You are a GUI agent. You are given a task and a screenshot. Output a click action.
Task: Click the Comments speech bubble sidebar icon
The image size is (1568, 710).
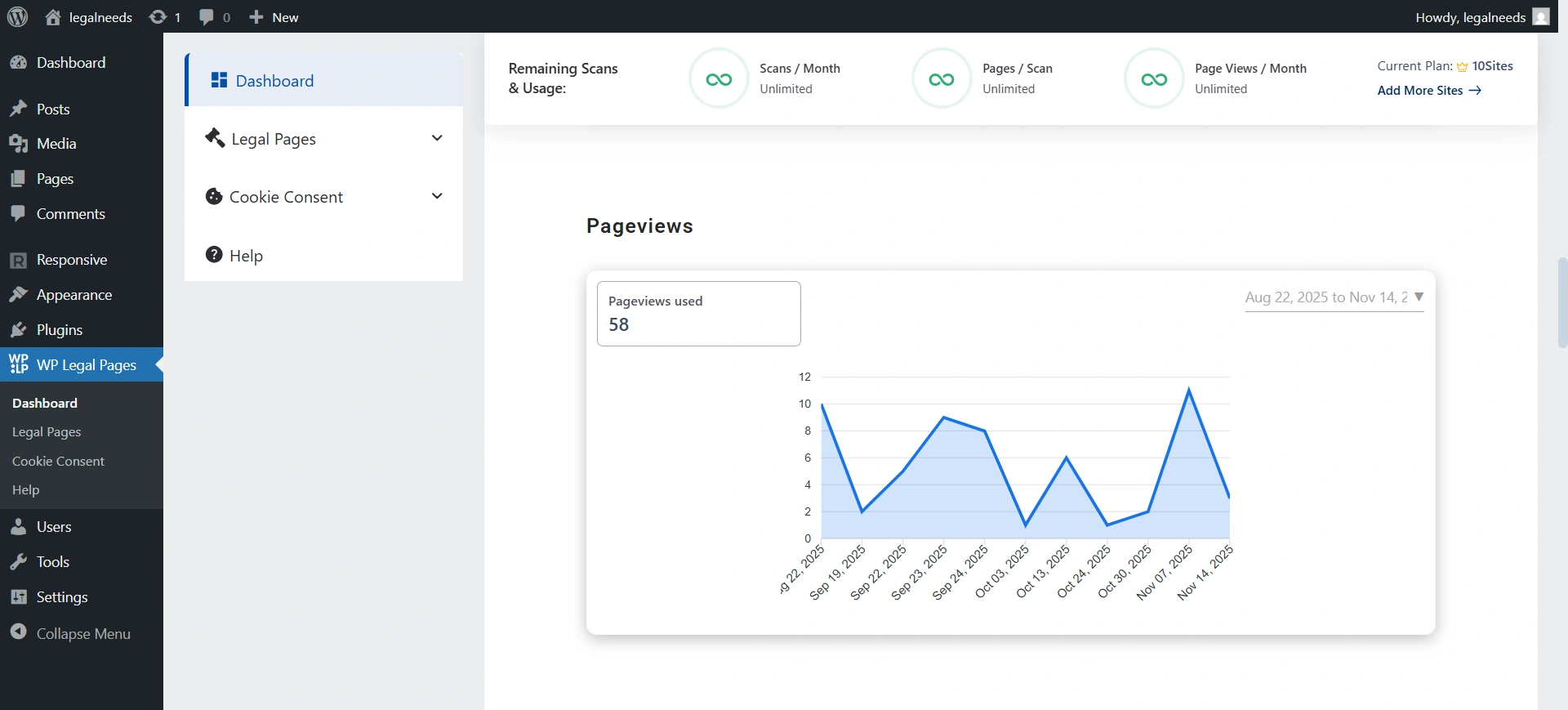[x=19, y=214]
